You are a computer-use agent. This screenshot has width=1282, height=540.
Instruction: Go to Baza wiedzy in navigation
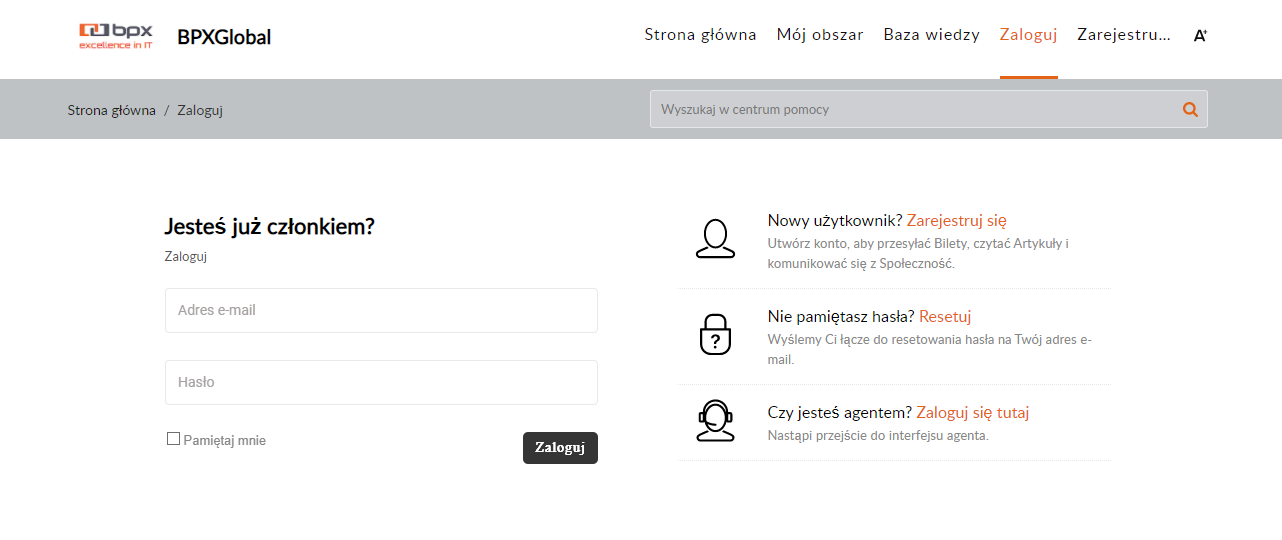tap(931, 35)
